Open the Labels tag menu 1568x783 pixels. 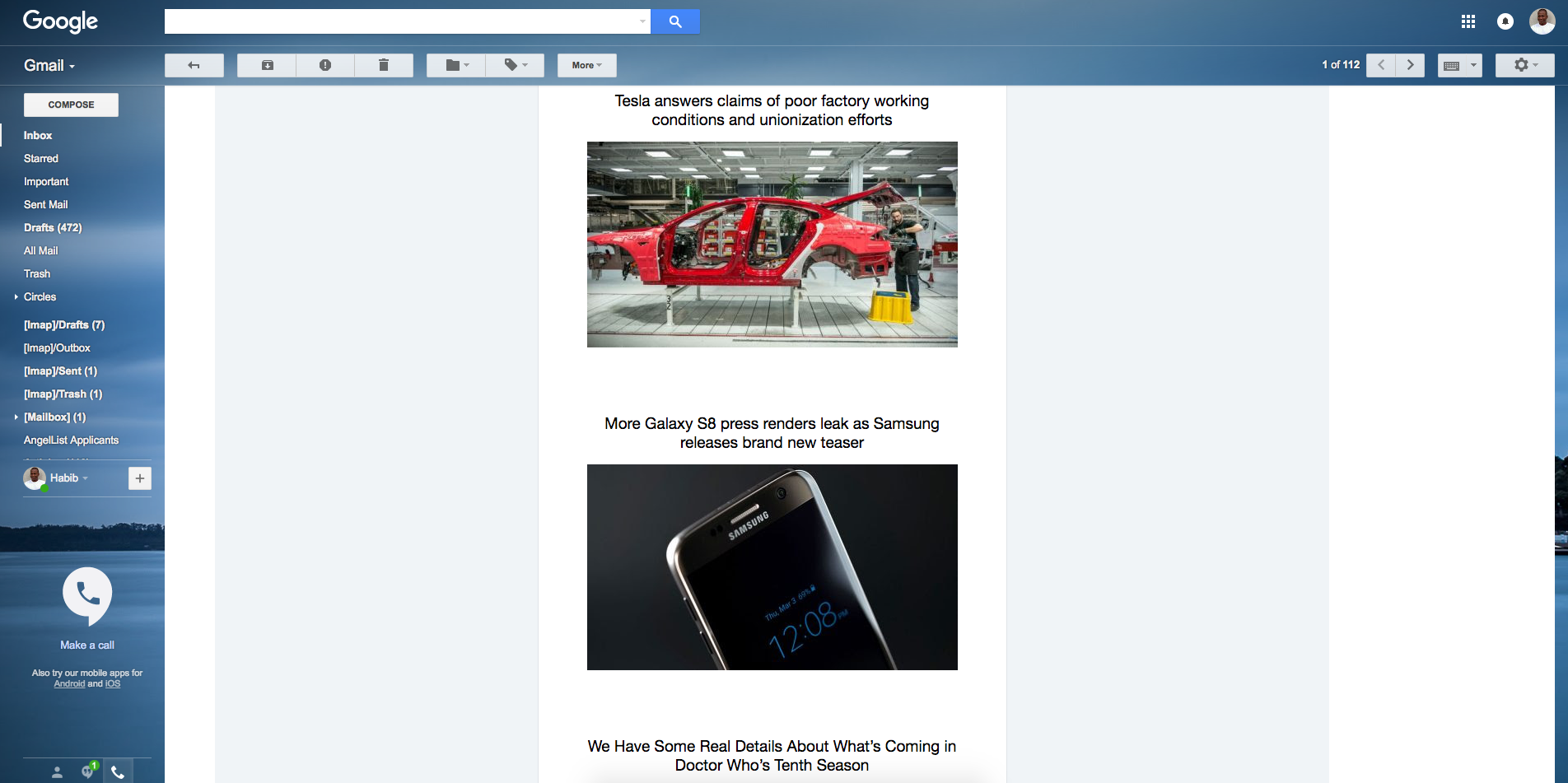pos(516,65)
